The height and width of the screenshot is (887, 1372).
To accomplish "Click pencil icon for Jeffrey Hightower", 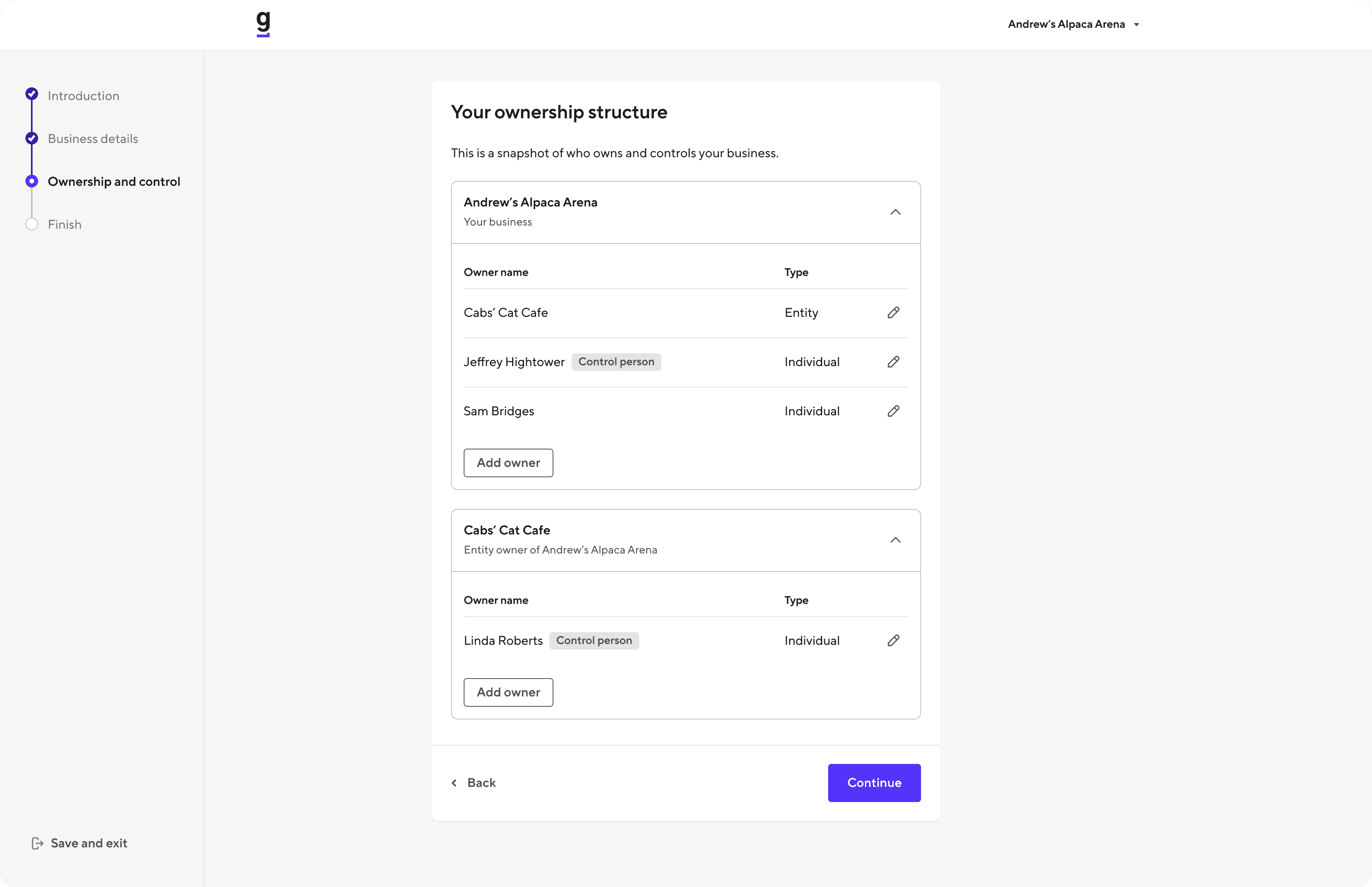I will (893, 362).
